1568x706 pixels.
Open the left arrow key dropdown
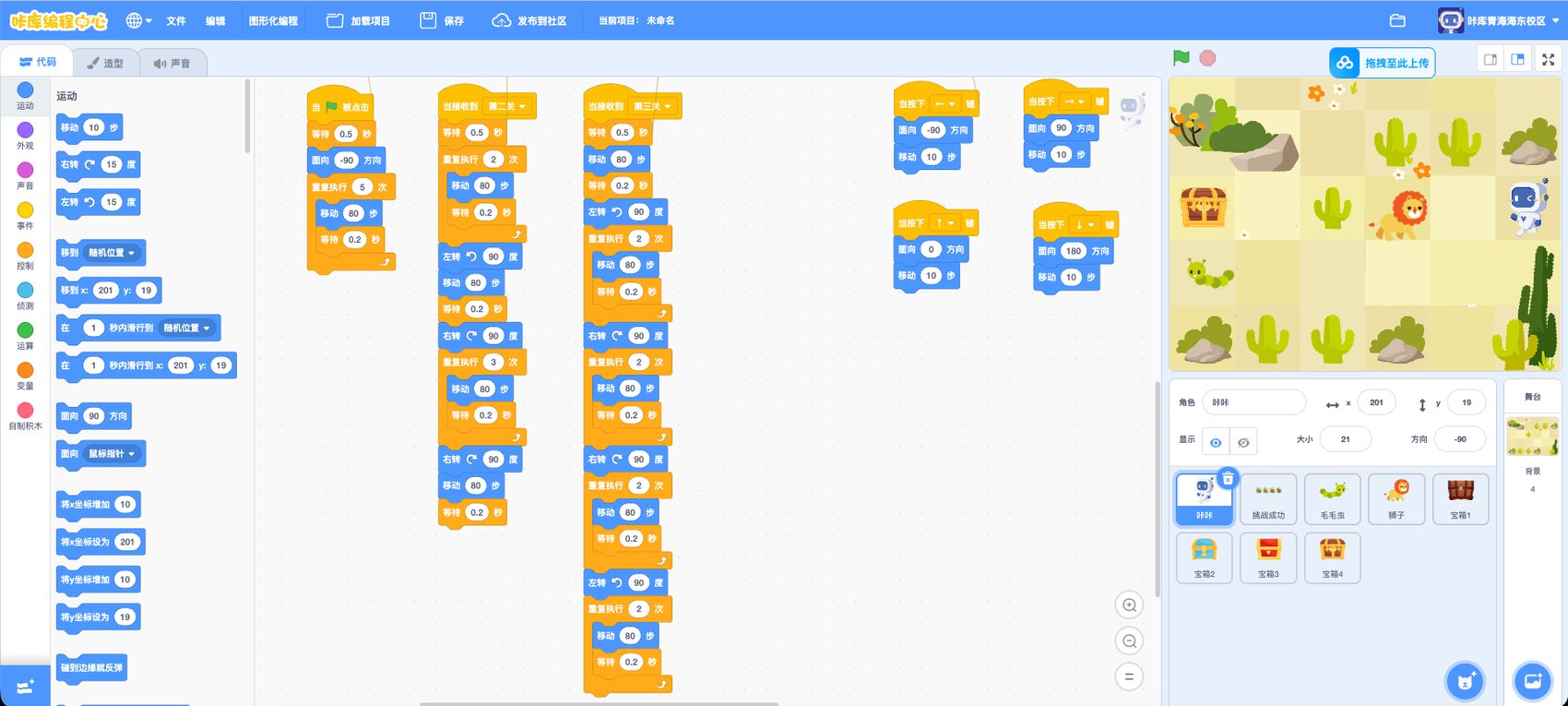point(944,104)
